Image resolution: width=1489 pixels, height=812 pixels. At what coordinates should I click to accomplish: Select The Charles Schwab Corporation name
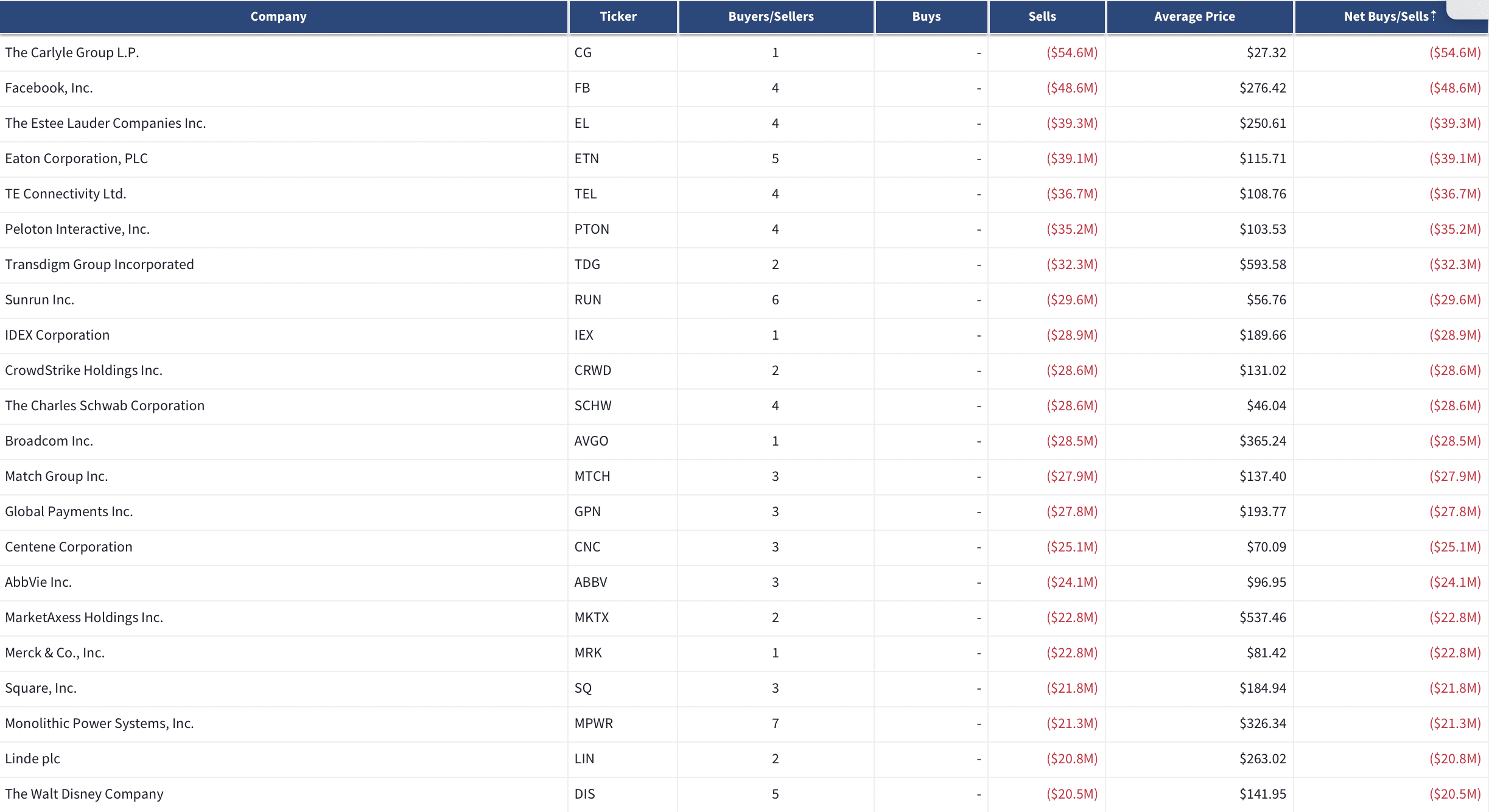(x=105, y=405)
